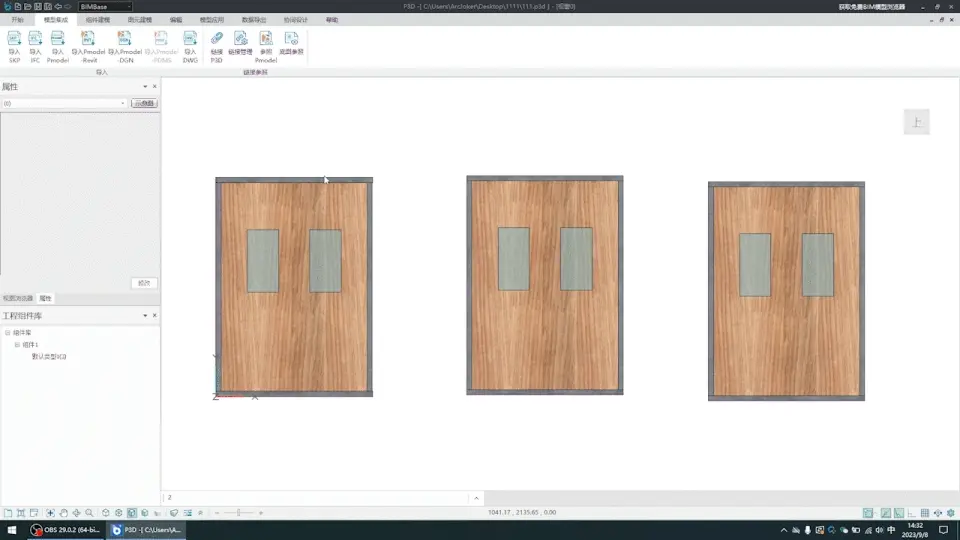The image size is (960, 540).
Task: Close the 工程组件库 panel
Action: click(154, 316)
